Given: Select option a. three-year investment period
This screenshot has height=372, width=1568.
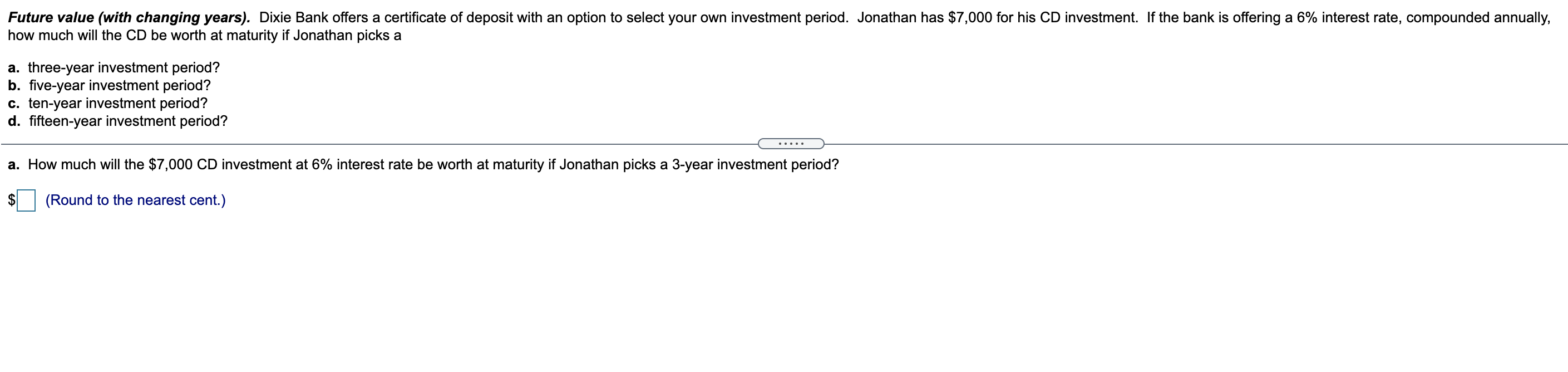Looking at the screenshot, I should [124, 67].
